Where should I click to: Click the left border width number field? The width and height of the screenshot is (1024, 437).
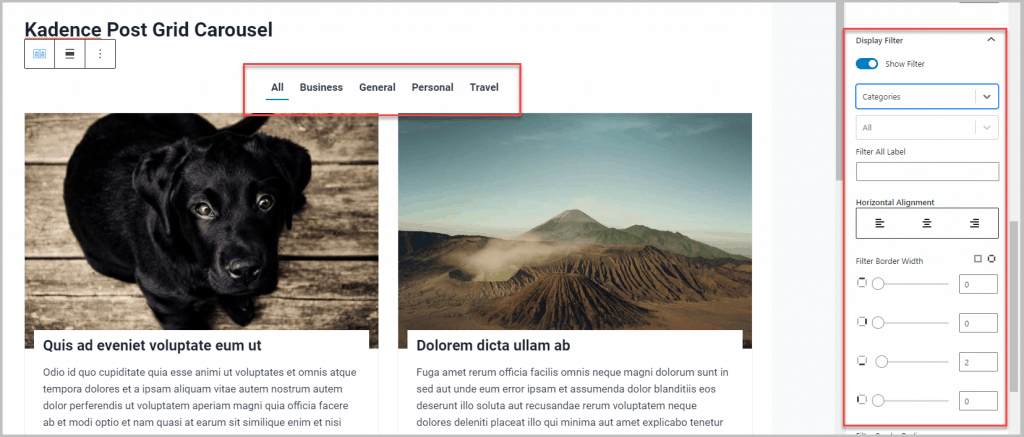(x=978, y=400)
